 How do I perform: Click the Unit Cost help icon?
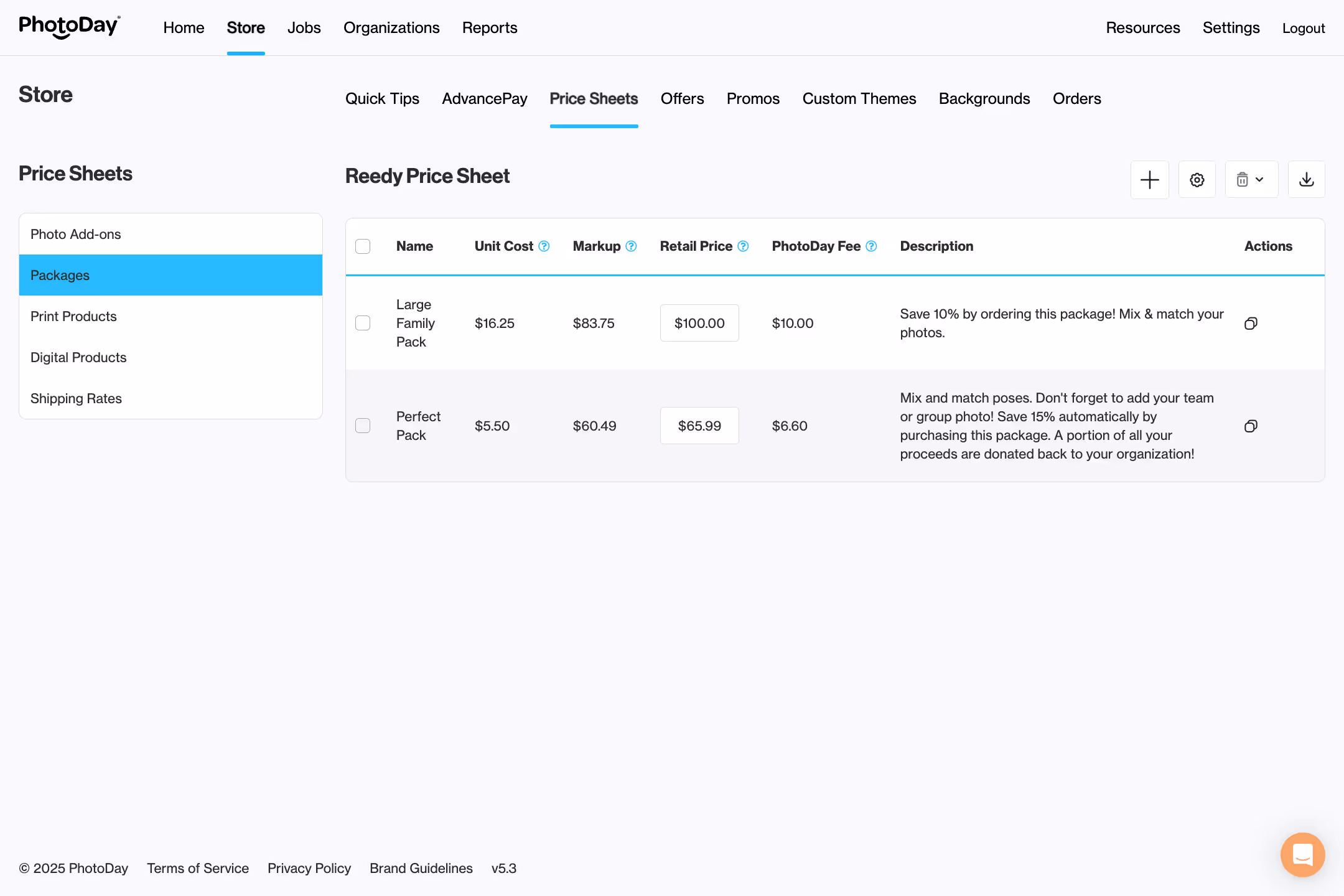click(544, 246)
